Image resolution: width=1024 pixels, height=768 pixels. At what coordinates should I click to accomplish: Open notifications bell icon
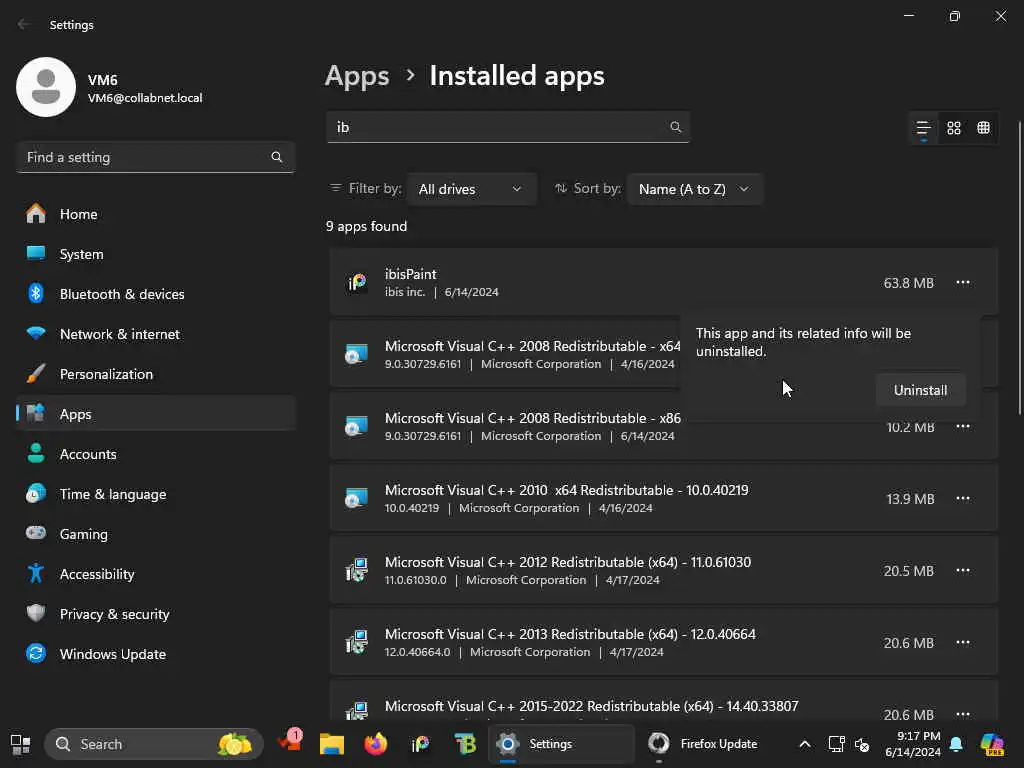pos(956,744)
